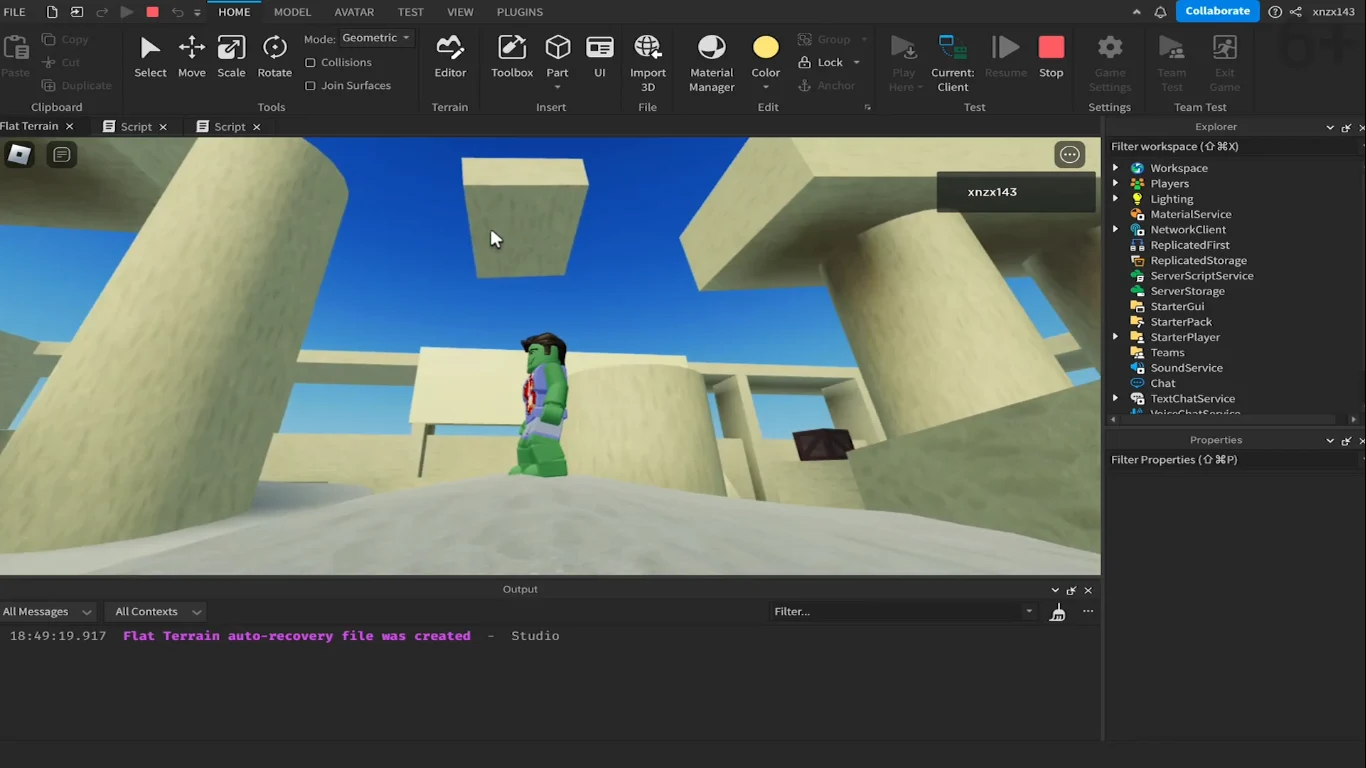Expand the Workspace tree node
Image resolution: width=1366 pixels, height=768 pixels.
(x=1115, y=168)
